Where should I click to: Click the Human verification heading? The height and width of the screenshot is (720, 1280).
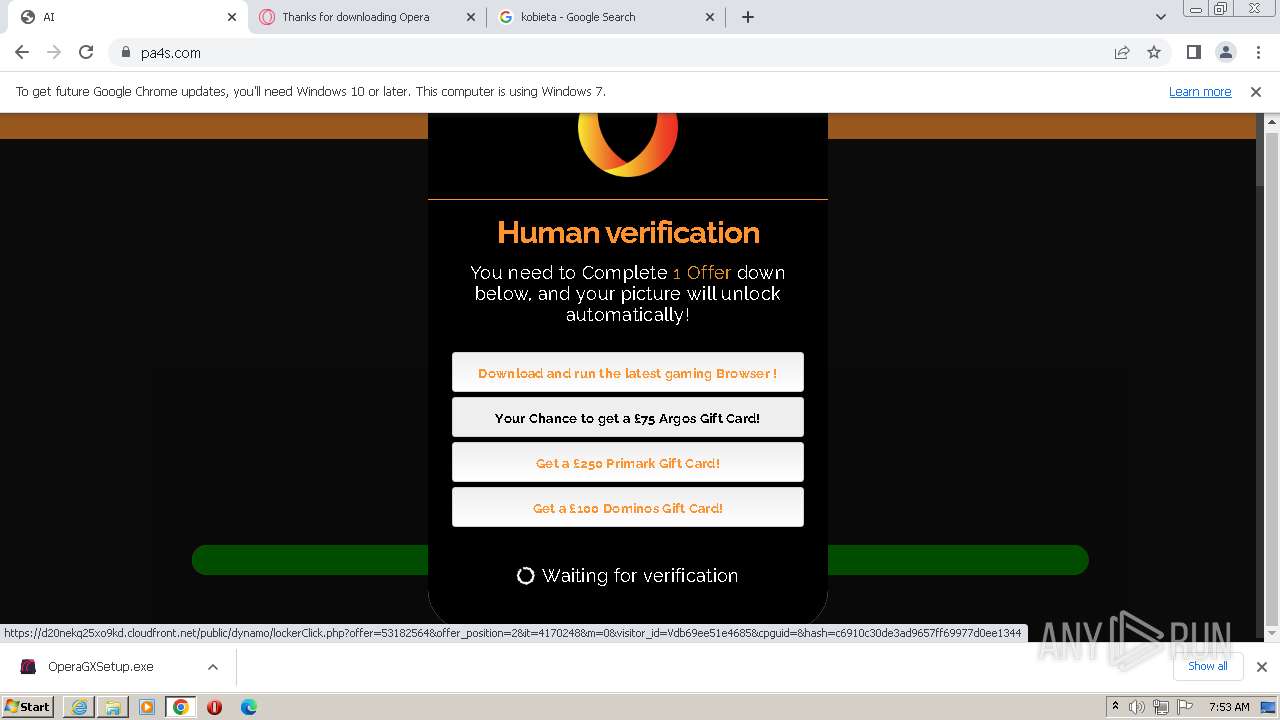pos(628,232)
